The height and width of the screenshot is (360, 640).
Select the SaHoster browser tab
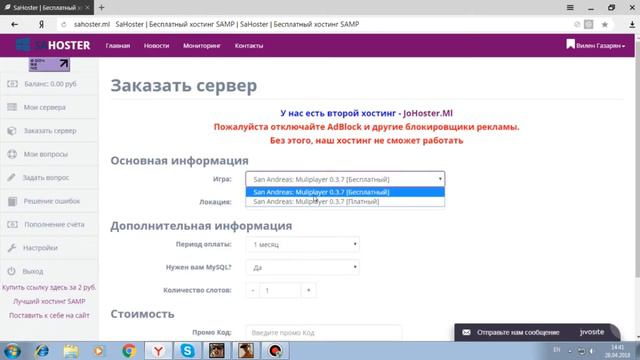[x=47, y=7]
